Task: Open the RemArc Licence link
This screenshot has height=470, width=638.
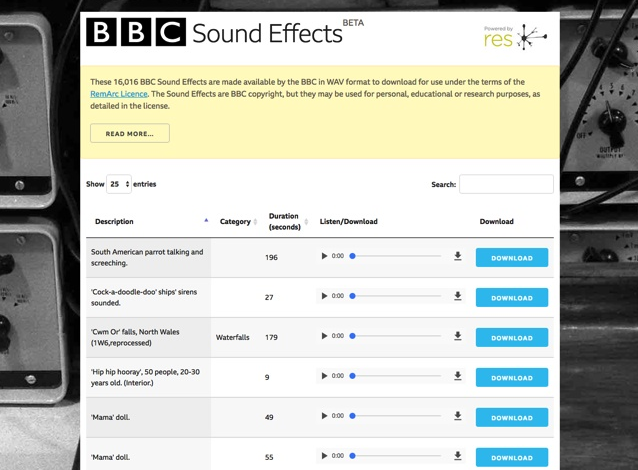Action: pos(118,94)
